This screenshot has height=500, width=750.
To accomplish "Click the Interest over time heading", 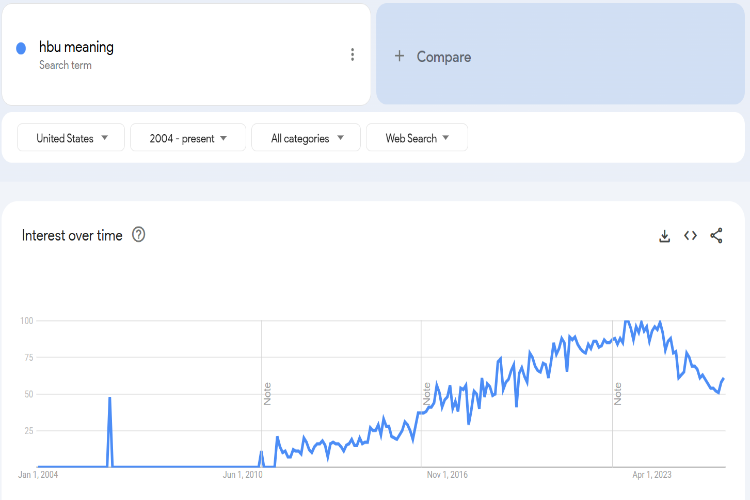I will pos(72,236).
